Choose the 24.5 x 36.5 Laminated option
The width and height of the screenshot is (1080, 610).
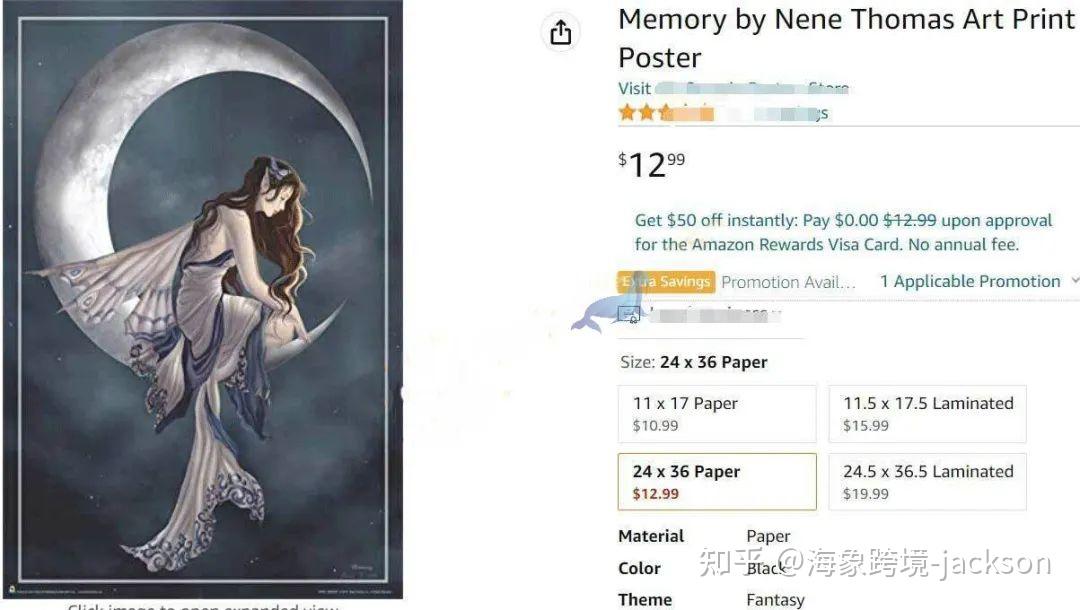927,482
